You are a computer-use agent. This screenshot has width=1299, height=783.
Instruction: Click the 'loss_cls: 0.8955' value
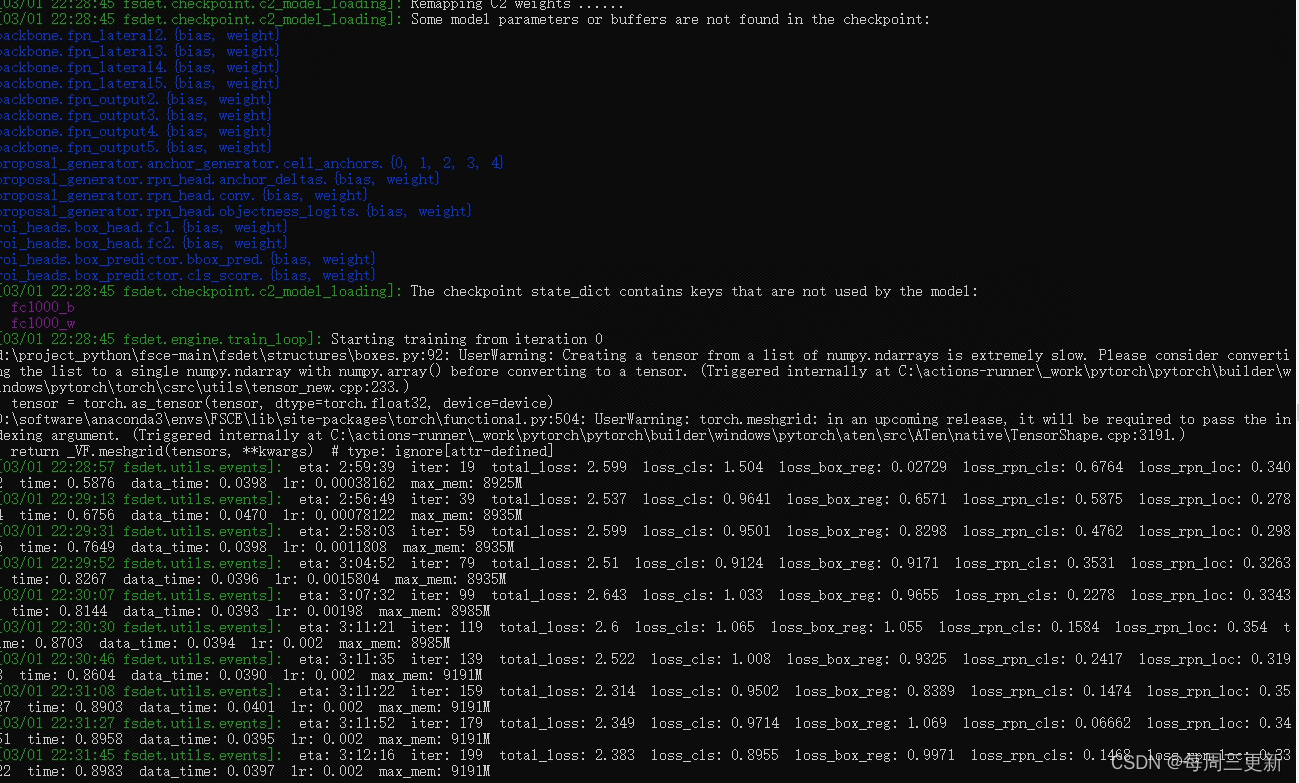click(715, 755)
